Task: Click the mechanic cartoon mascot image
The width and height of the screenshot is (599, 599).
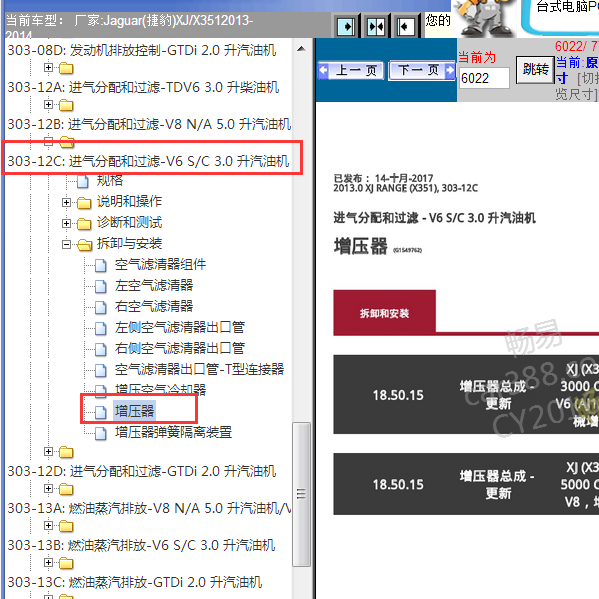Action: point(484,18)
